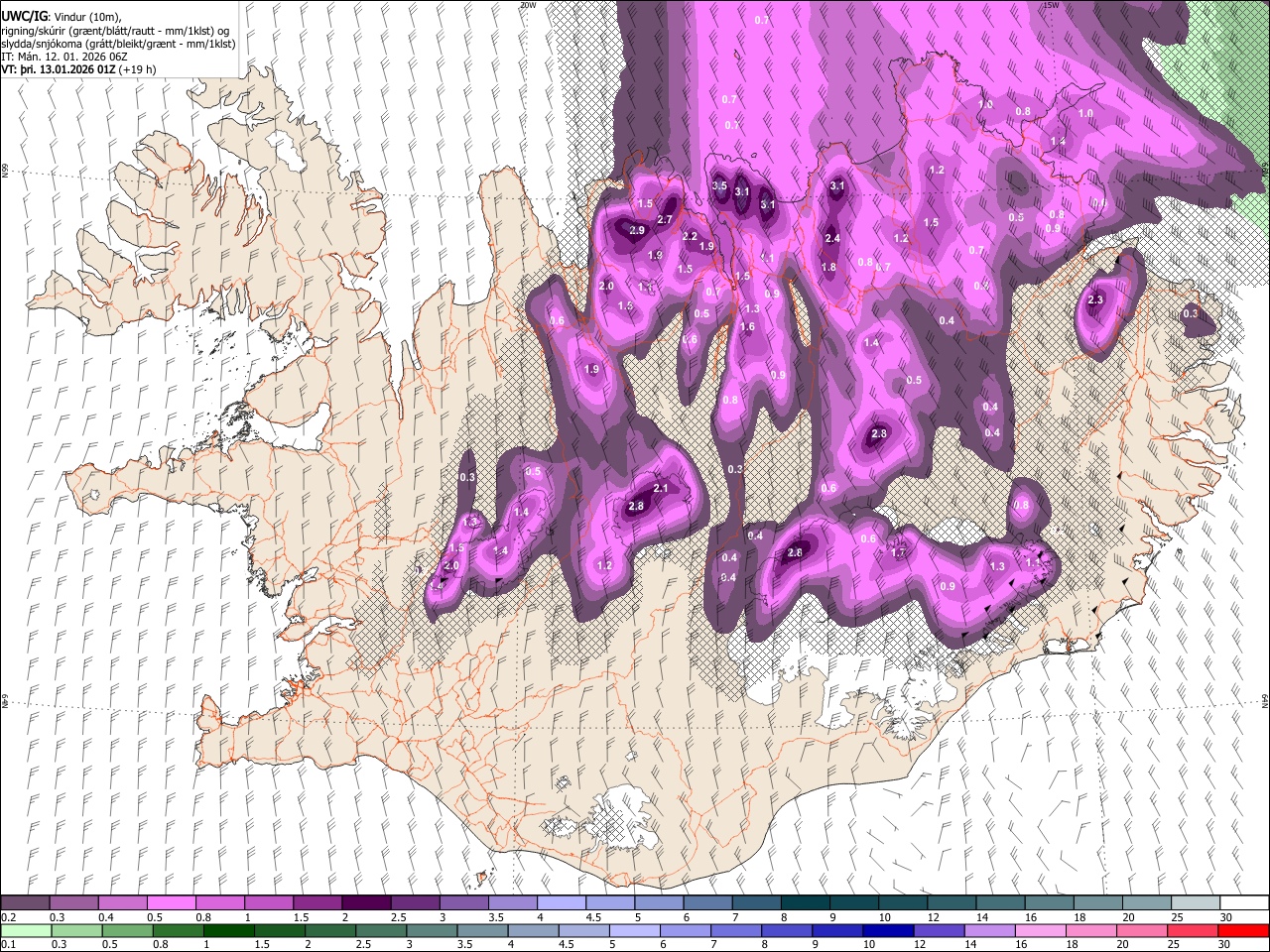The height and width of the screenshot is (952, 1270).
Task: Click the 2.1 precipitation value on the map
Action: click(661, 488)
